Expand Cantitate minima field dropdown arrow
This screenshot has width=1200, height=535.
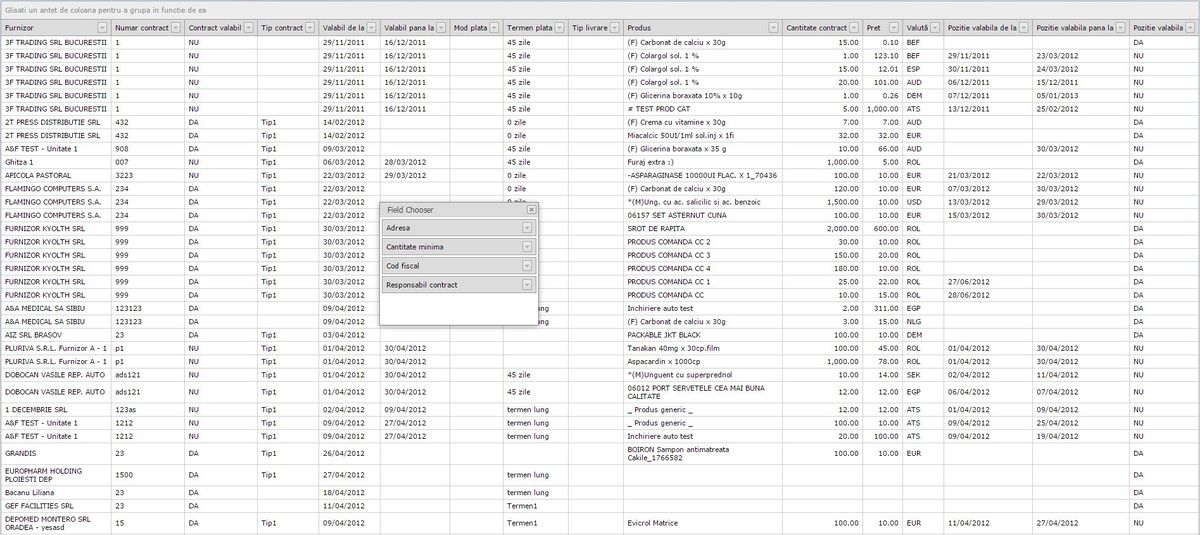pyautogui.click(x=526, y=247)
